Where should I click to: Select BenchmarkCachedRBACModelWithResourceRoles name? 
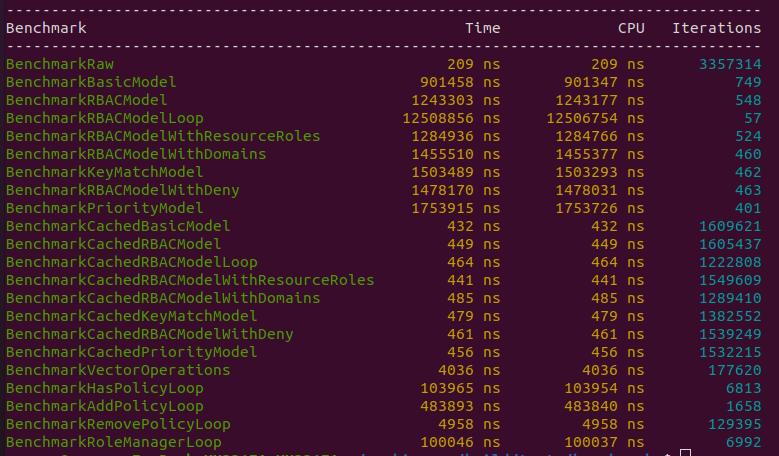click(x=190, y=280)
